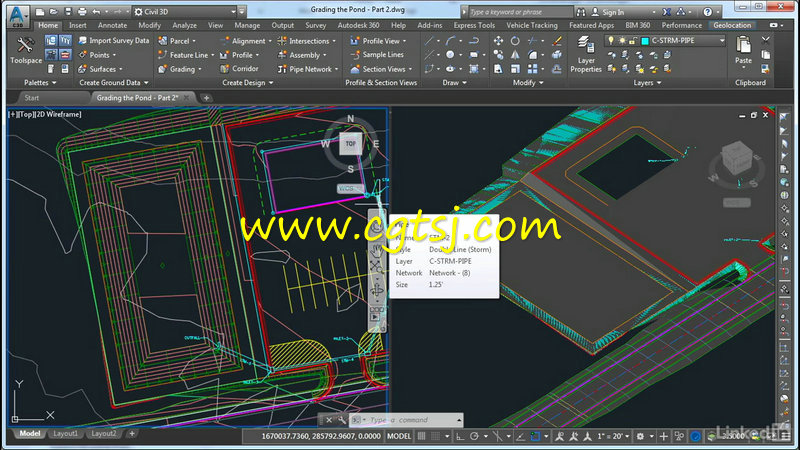Screen dimensions: 800x450
Task: Open the Parcel dropdown
Action: point(177,41)
